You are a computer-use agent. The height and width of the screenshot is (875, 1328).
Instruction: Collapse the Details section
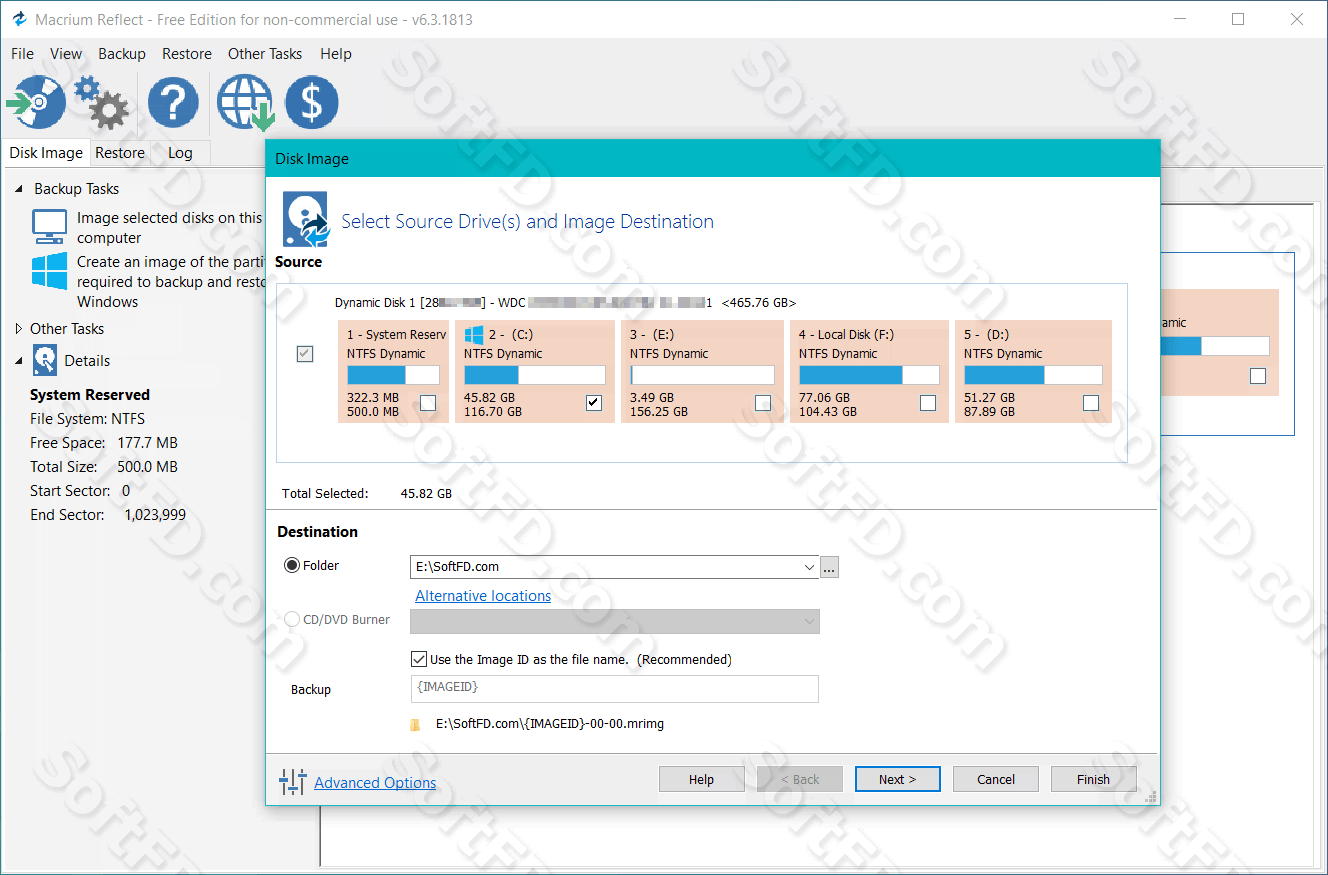coord(18,361)
